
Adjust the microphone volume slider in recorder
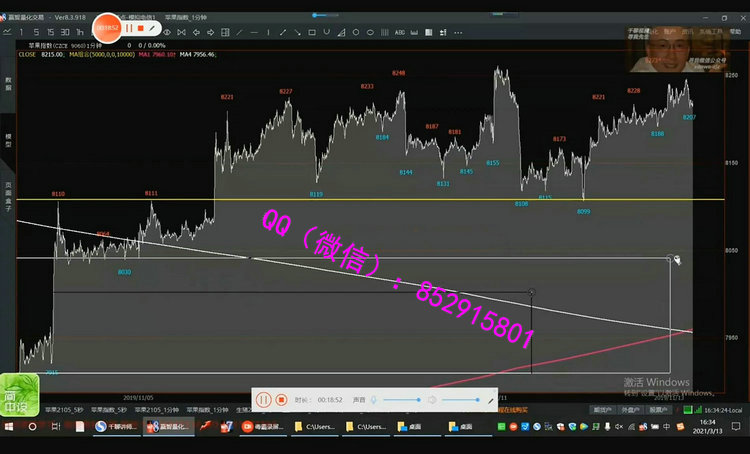click(398, 399)
